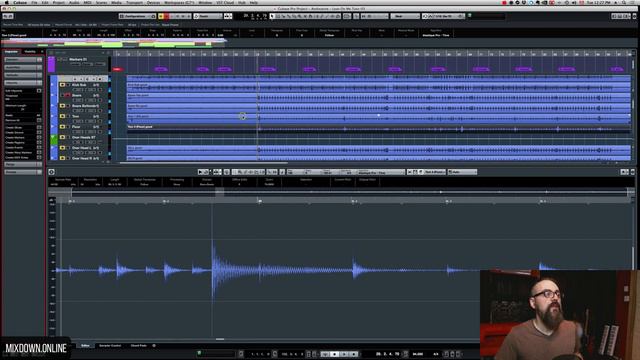Unmute the Snare Bottom track
The image size is (640, 360).
[x=62, y=106]
